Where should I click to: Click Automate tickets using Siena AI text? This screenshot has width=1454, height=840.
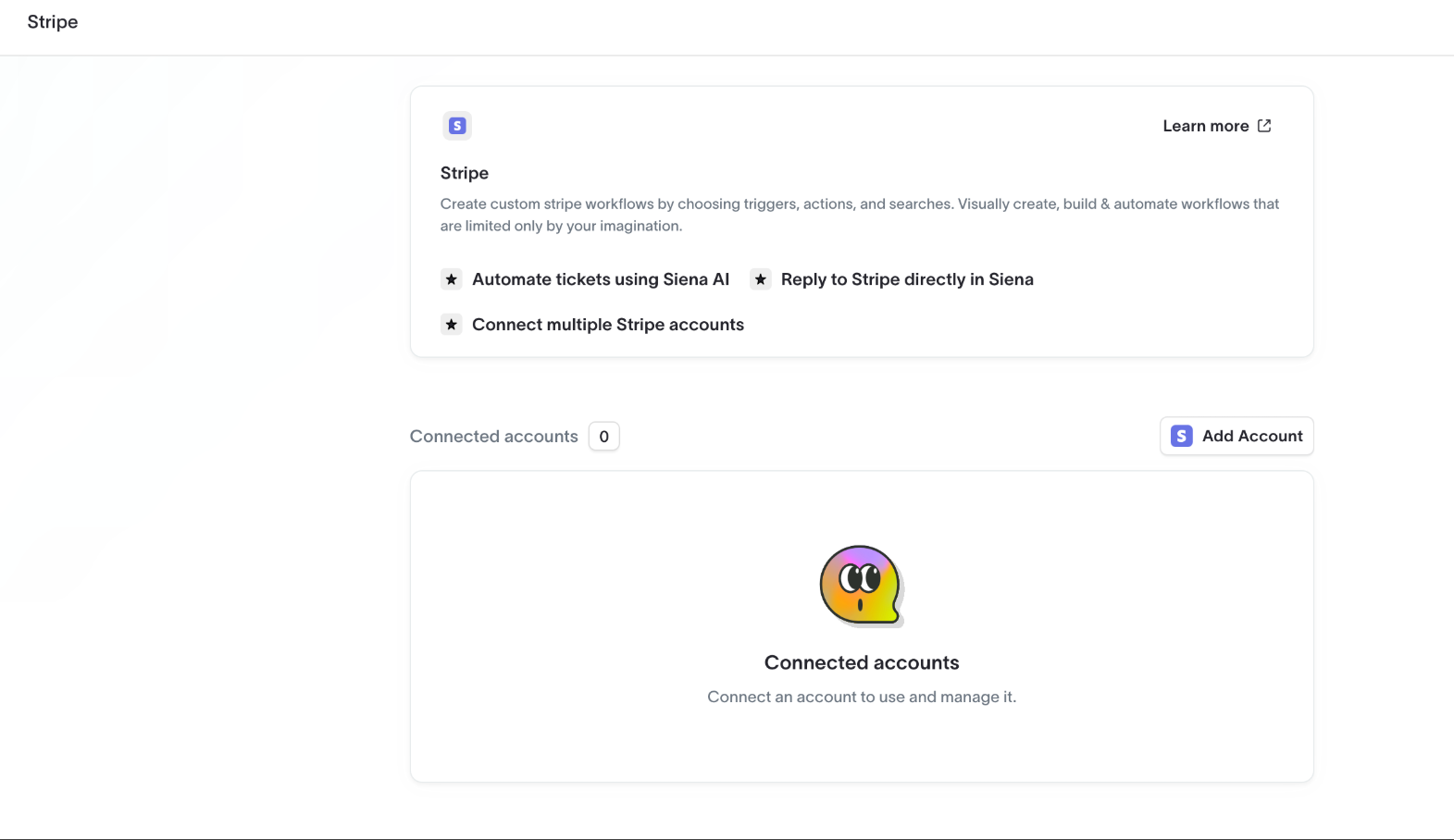tap(601, 279)
